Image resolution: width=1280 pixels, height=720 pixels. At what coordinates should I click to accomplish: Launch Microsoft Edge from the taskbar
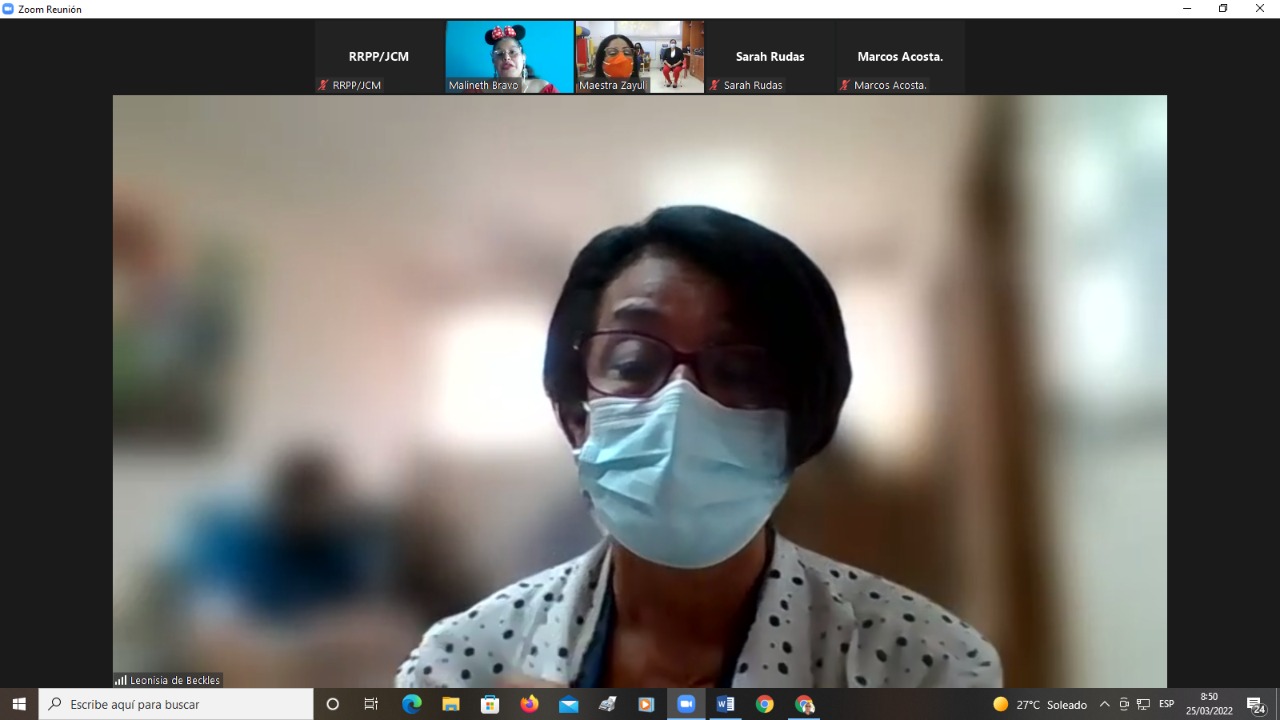(411, 704)
